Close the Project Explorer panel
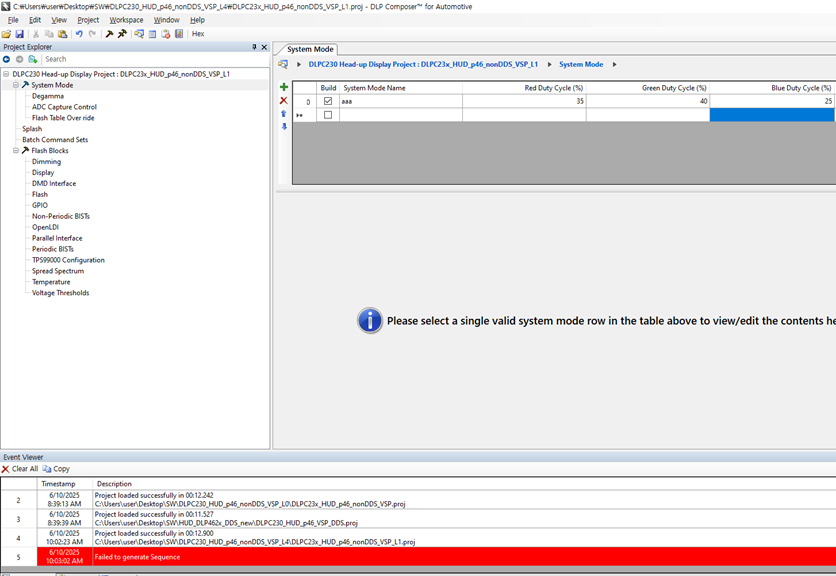The width and height of the screenshot is (836, 576). [264, 47]
